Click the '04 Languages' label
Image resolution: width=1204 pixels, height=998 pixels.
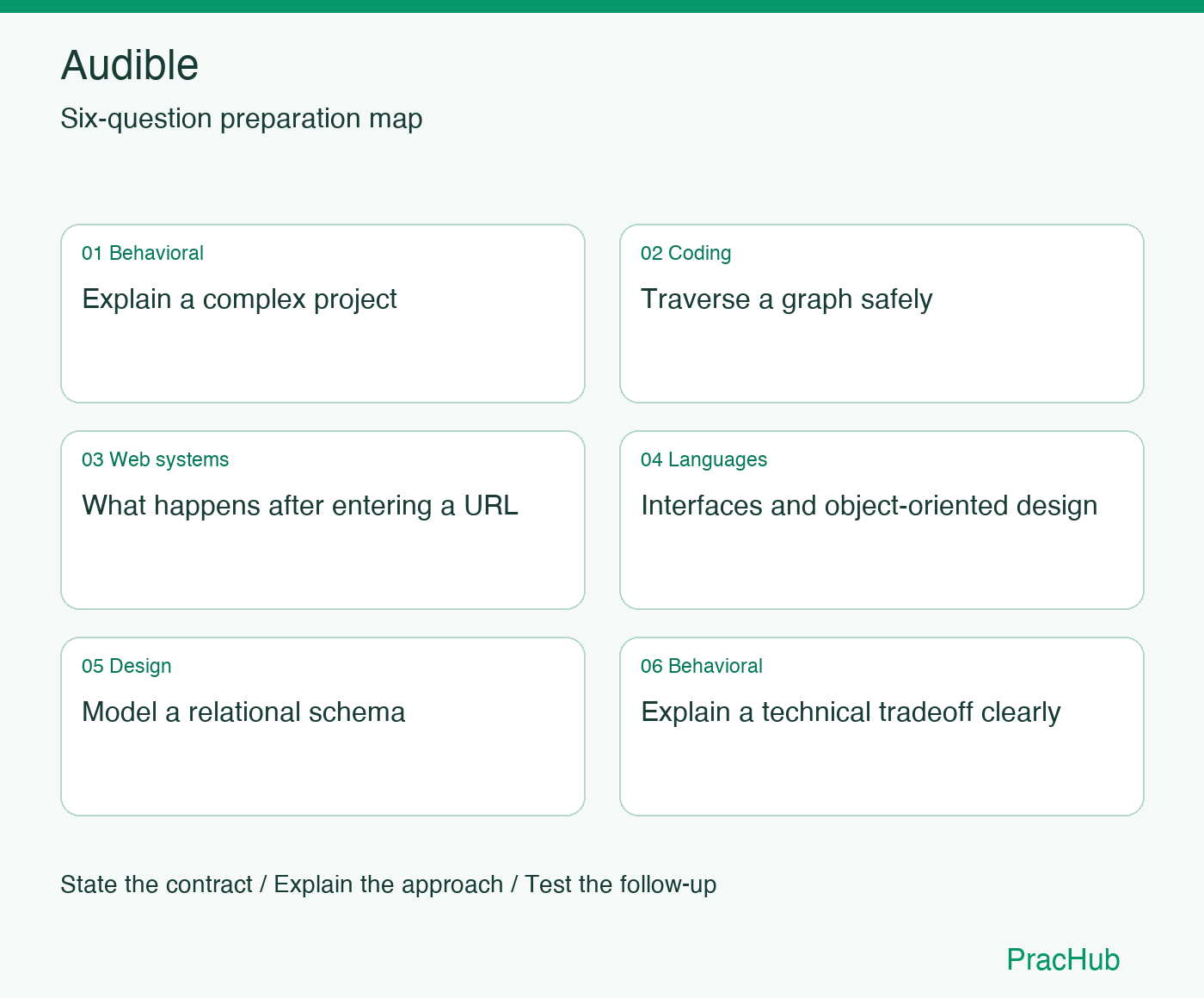click(x=704, y=459)
